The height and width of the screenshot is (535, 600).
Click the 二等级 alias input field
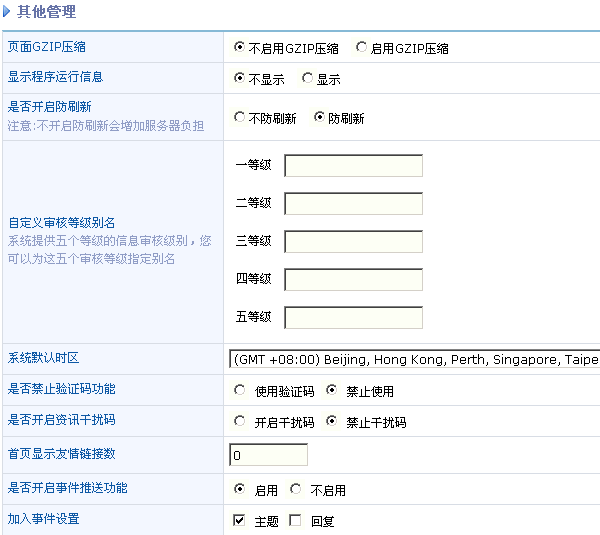tap(353, 203)
